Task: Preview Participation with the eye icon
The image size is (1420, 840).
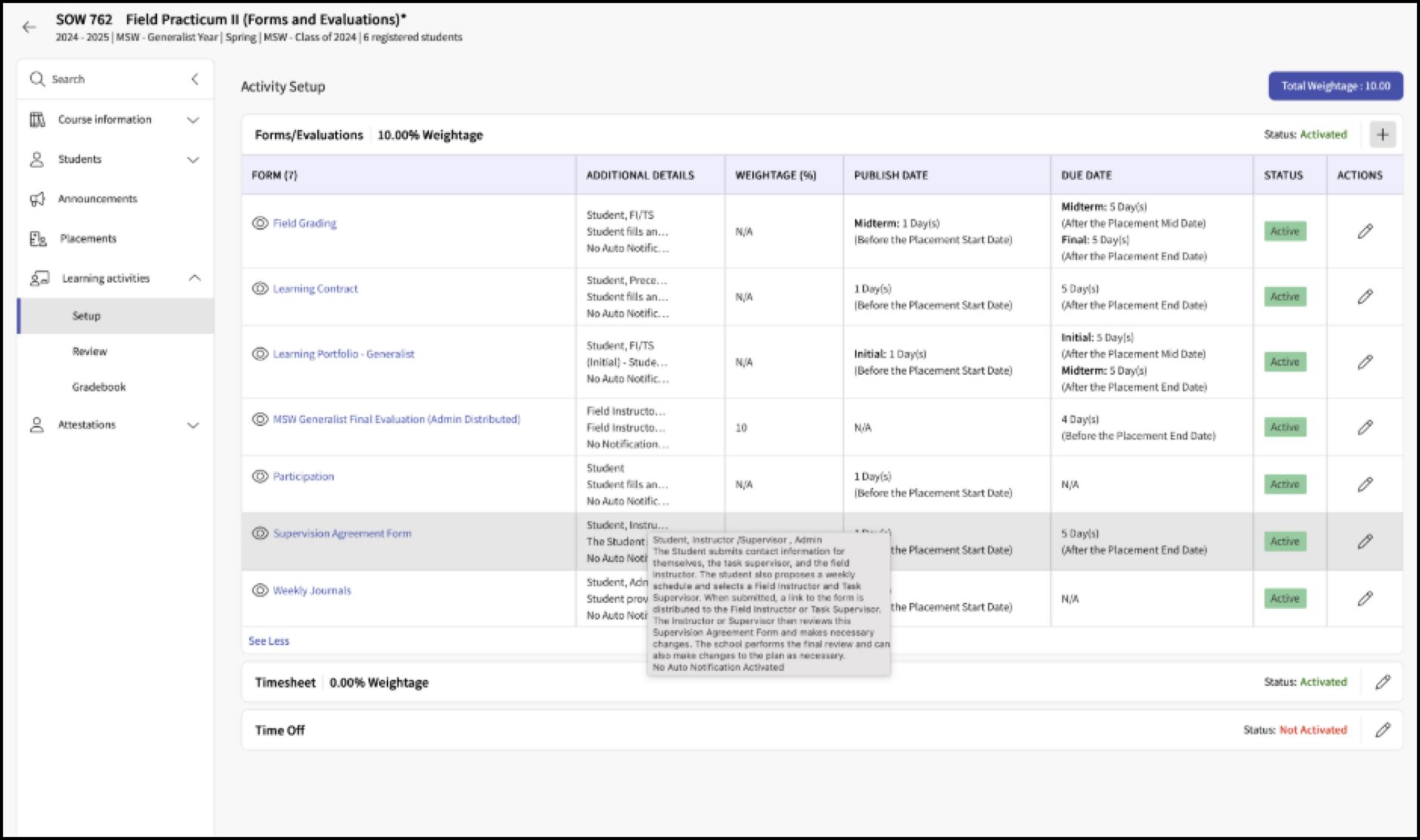Action: pyautogui.click(x=260, y=476)
